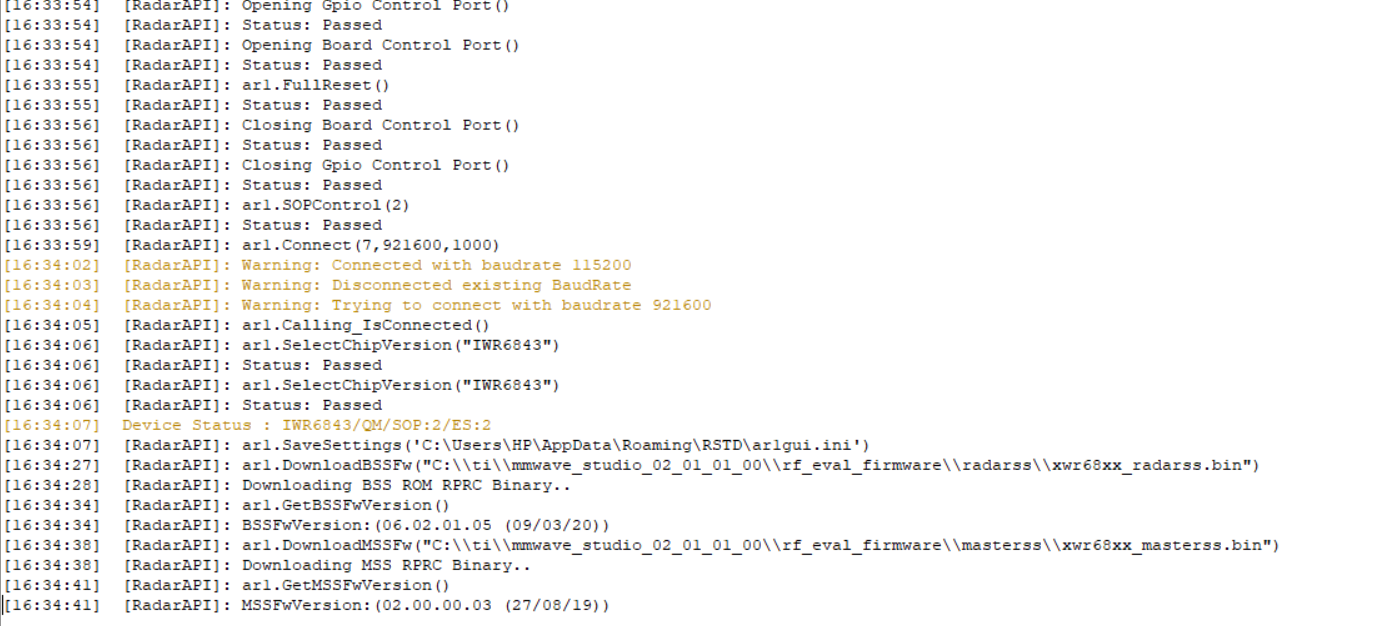Click the ar1.DownloadBSSFw radarss.bin line
This screenshot has height=626, width=1386.
coord(632,465)
